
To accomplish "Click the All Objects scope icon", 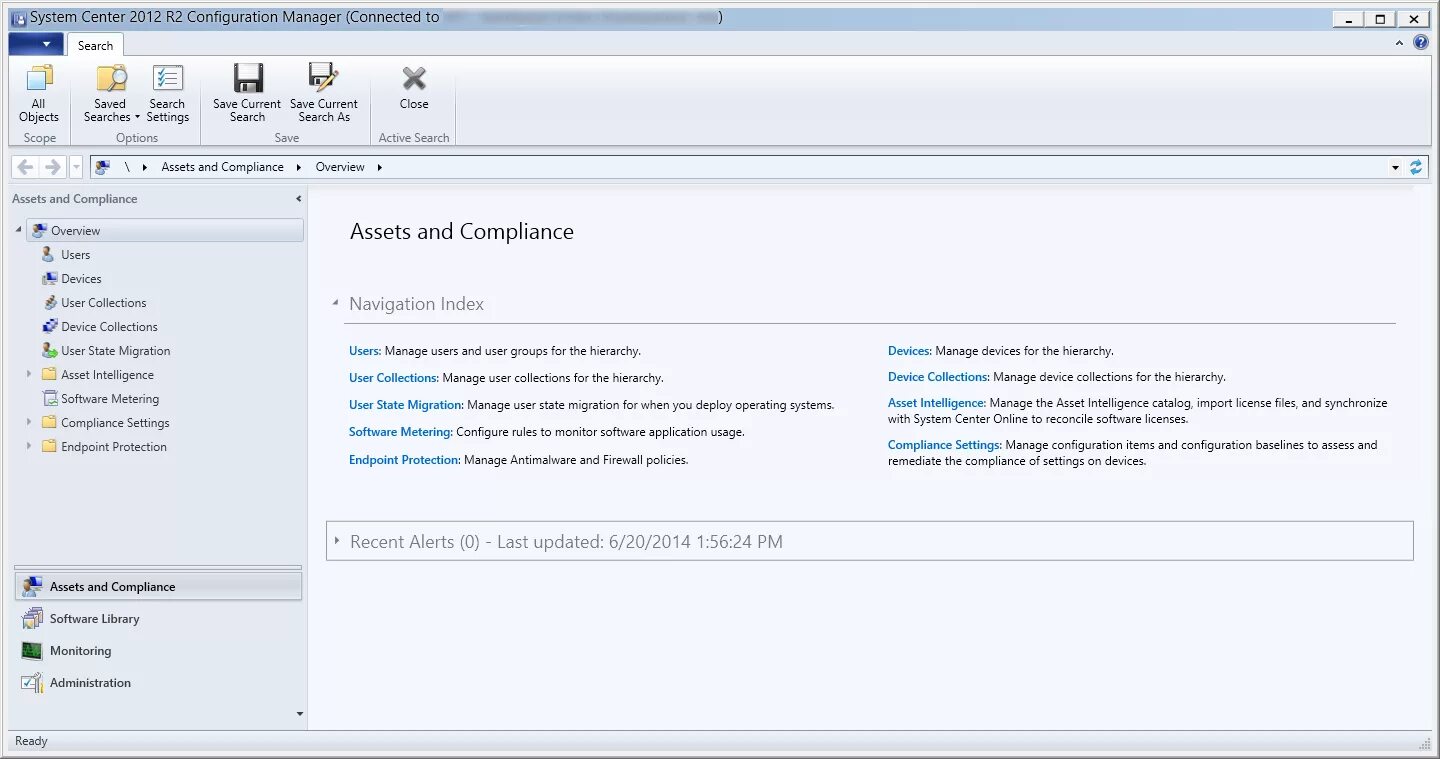I will tap(39, 79).
